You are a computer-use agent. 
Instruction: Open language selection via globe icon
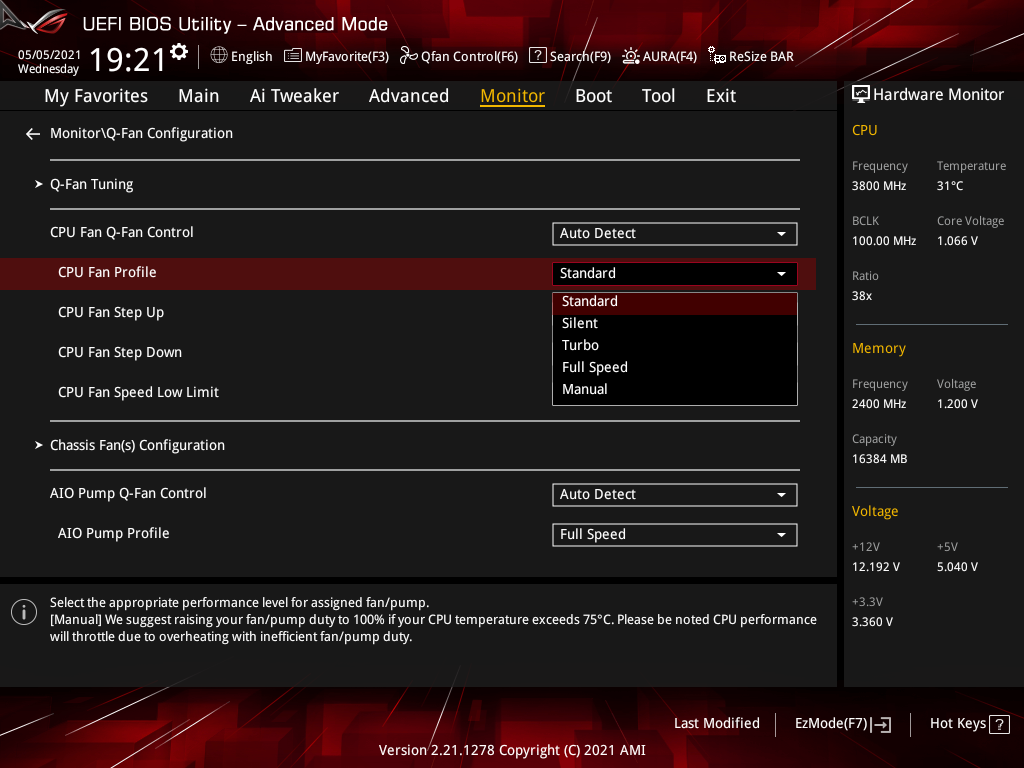tap(219, 56)
